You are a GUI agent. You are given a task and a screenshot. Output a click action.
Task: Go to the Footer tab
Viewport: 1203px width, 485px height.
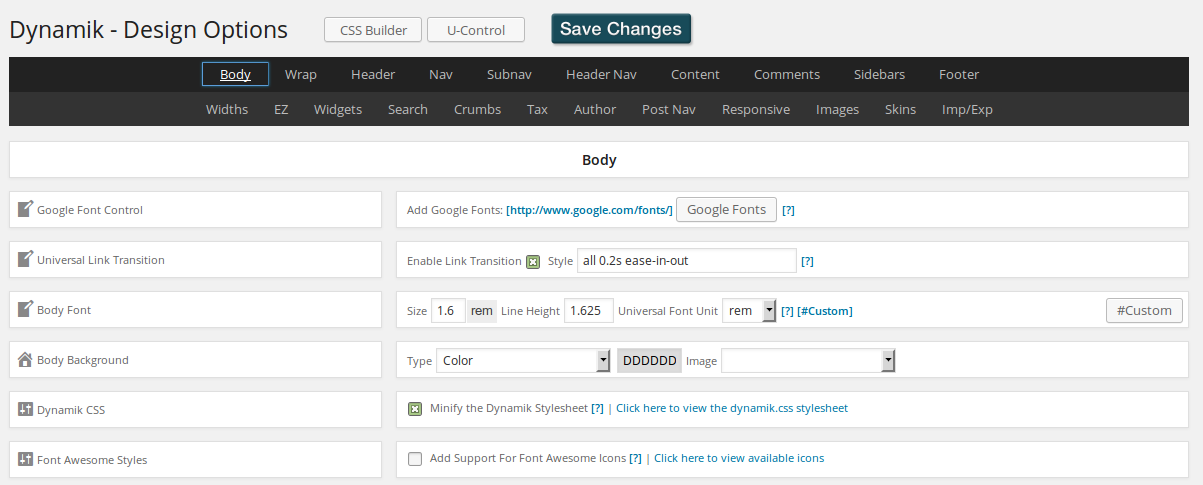click(x=959, y=74)
